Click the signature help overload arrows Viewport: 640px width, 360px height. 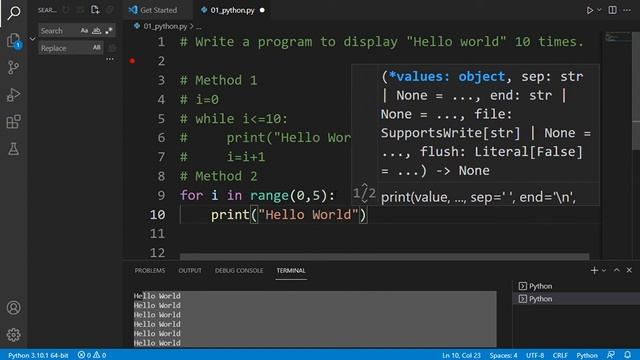click(x=364, y=193)
